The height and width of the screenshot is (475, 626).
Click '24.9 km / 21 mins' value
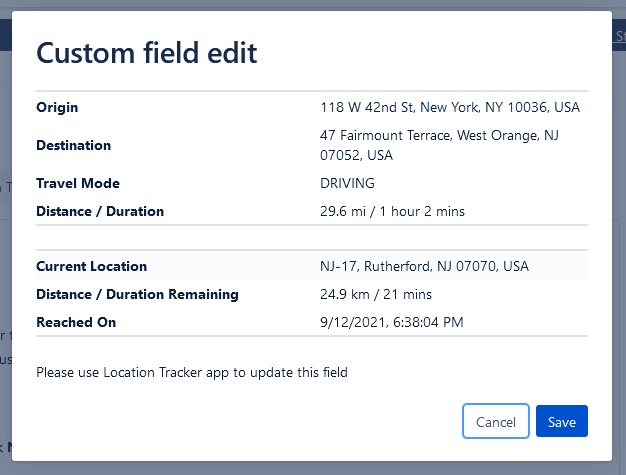click(376, 294)
